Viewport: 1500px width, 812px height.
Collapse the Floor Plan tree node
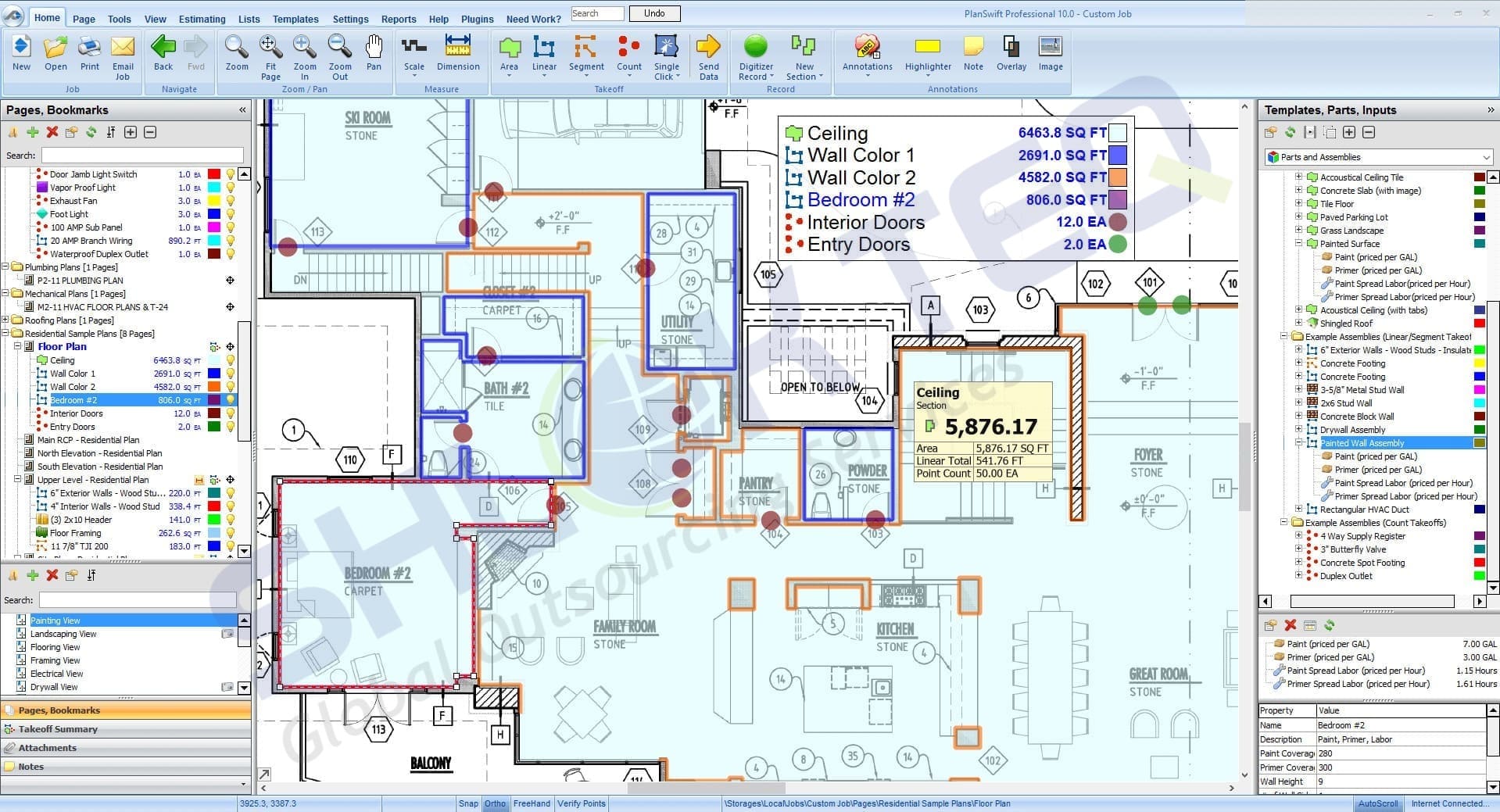[17, 346]
